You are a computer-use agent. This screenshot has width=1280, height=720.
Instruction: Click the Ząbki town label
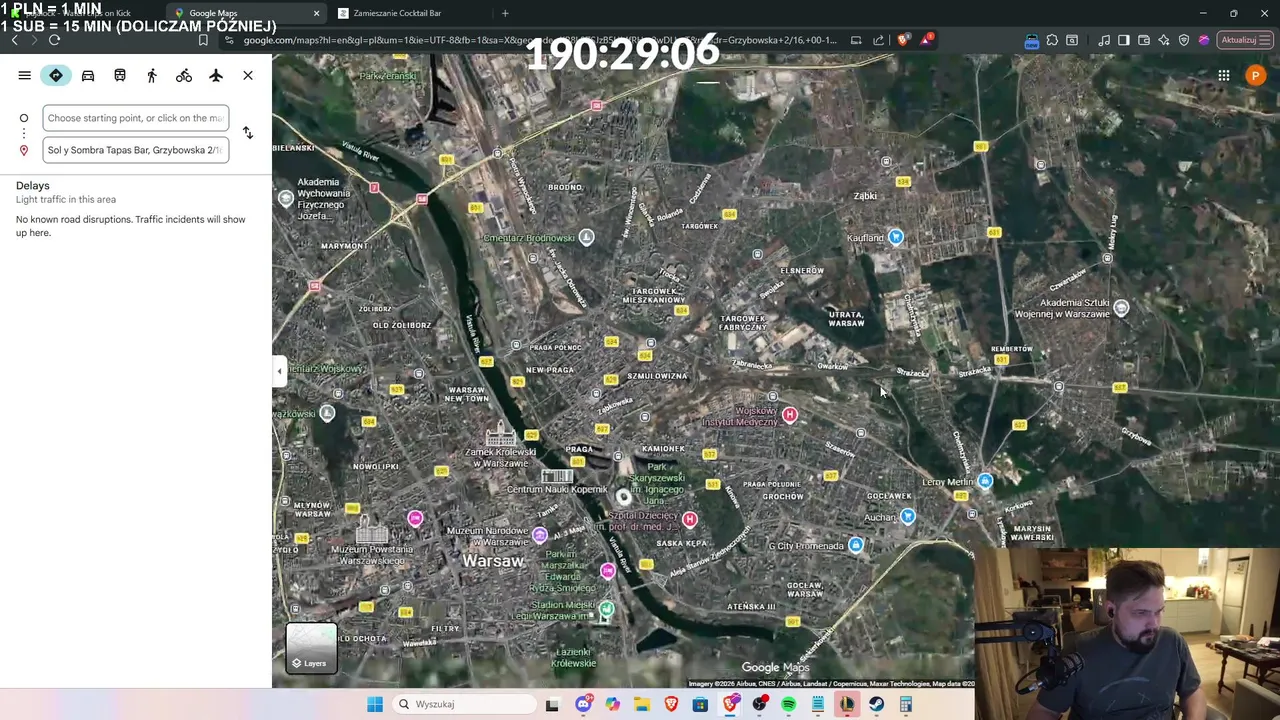(865, 196)
